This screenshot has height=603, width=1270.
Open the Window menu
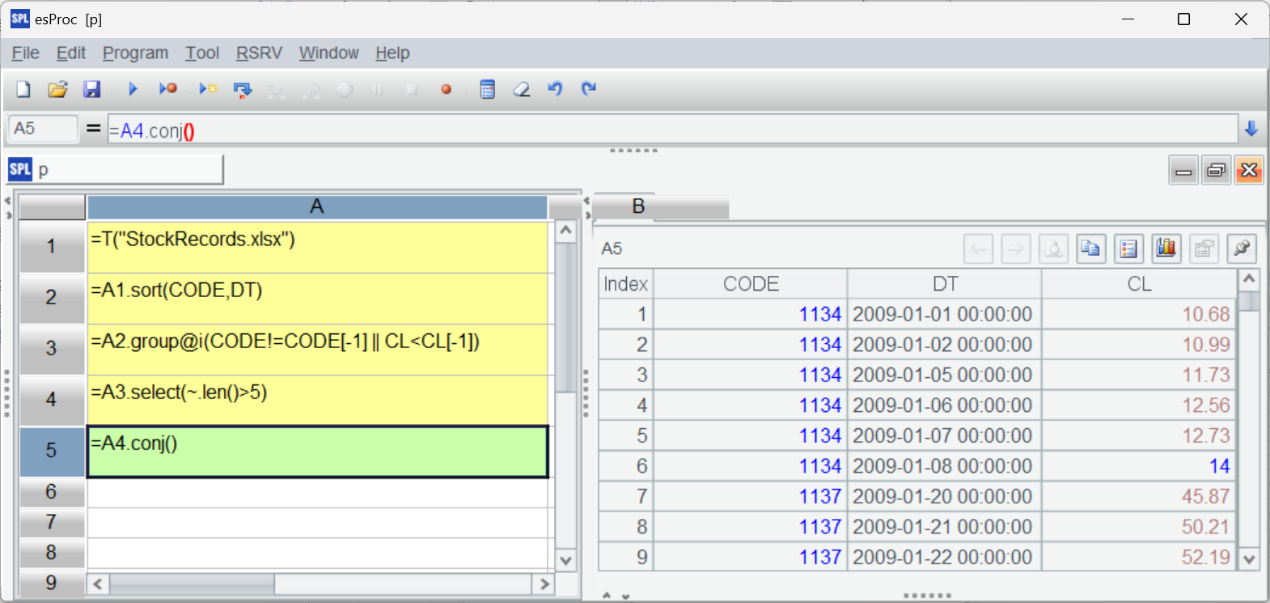coord(329,53)
